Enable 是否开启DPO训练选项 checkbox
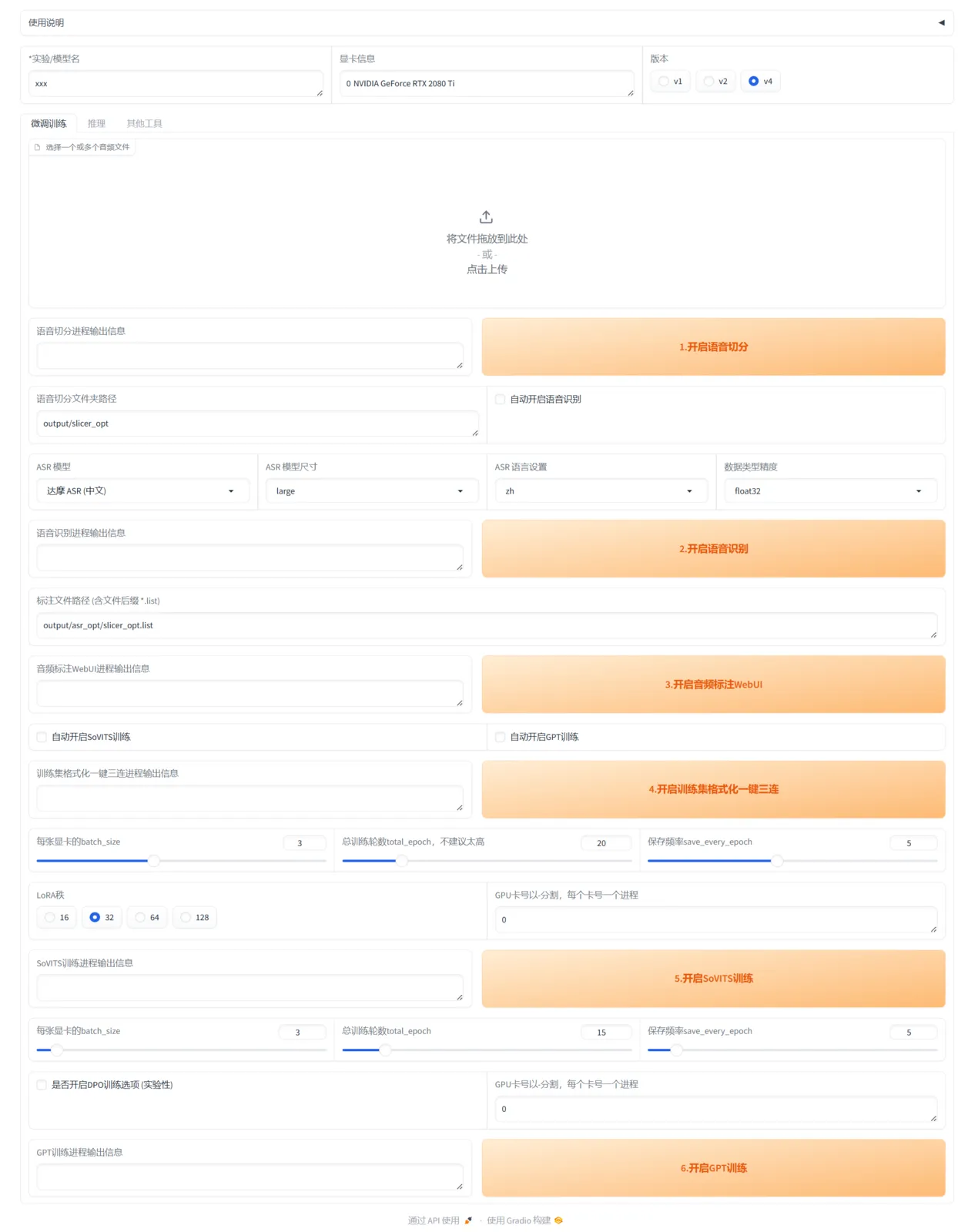Screen dimensions: 978x1232 [42, 1085]
